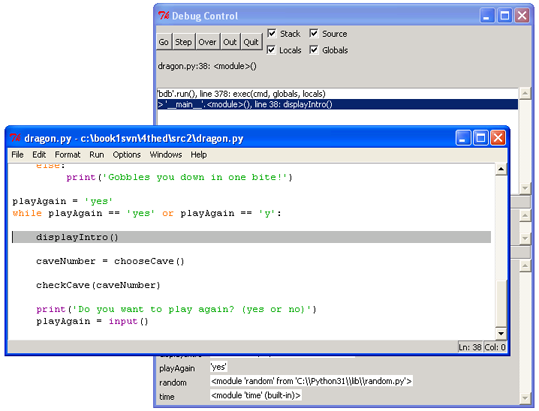The image size is (539, 411).
Task: Close the dragon.py editor window
Action: point(498,138)
